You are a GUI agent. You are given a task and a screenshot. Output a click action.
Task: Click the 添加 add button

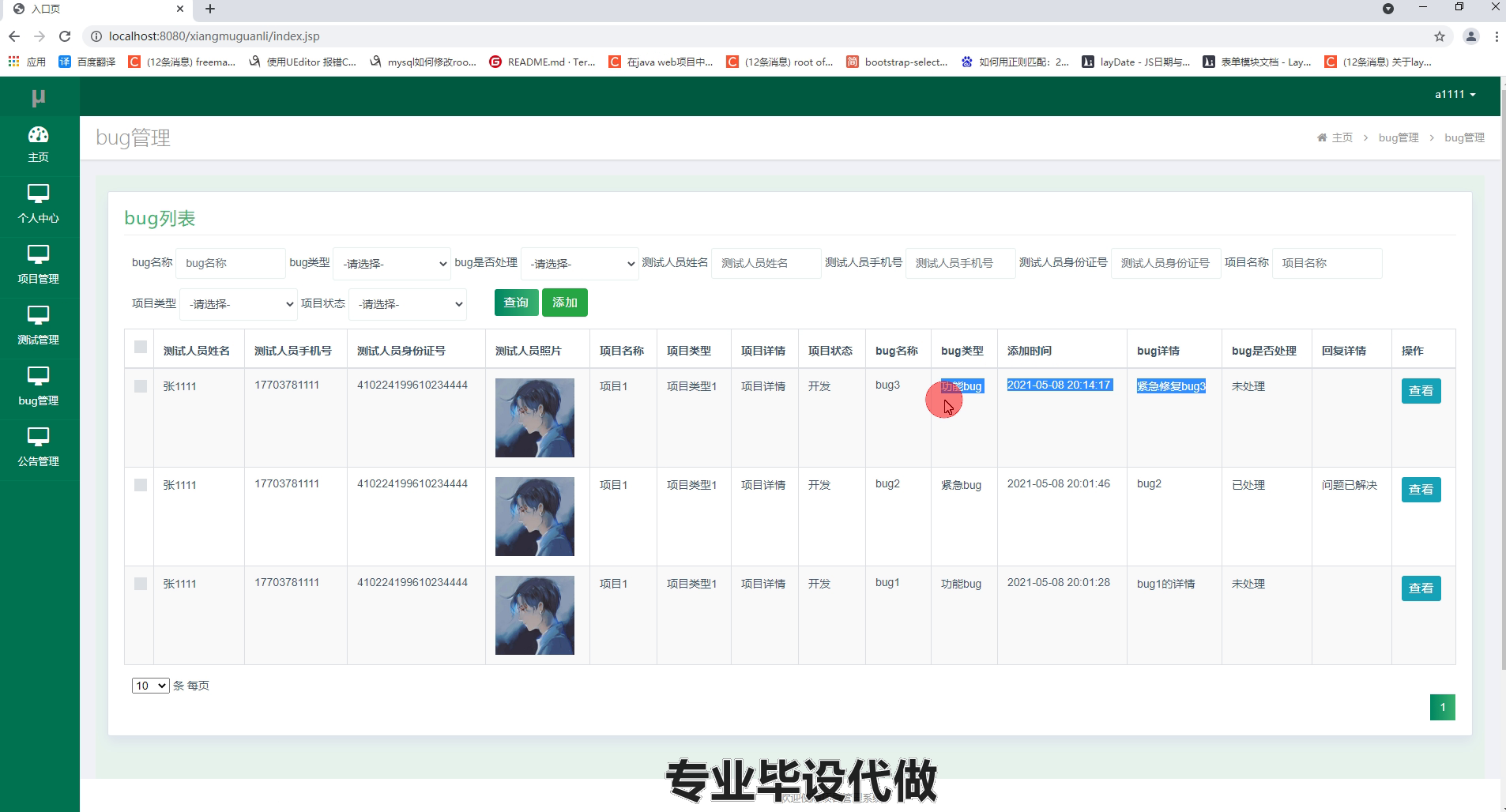[565, 303]
